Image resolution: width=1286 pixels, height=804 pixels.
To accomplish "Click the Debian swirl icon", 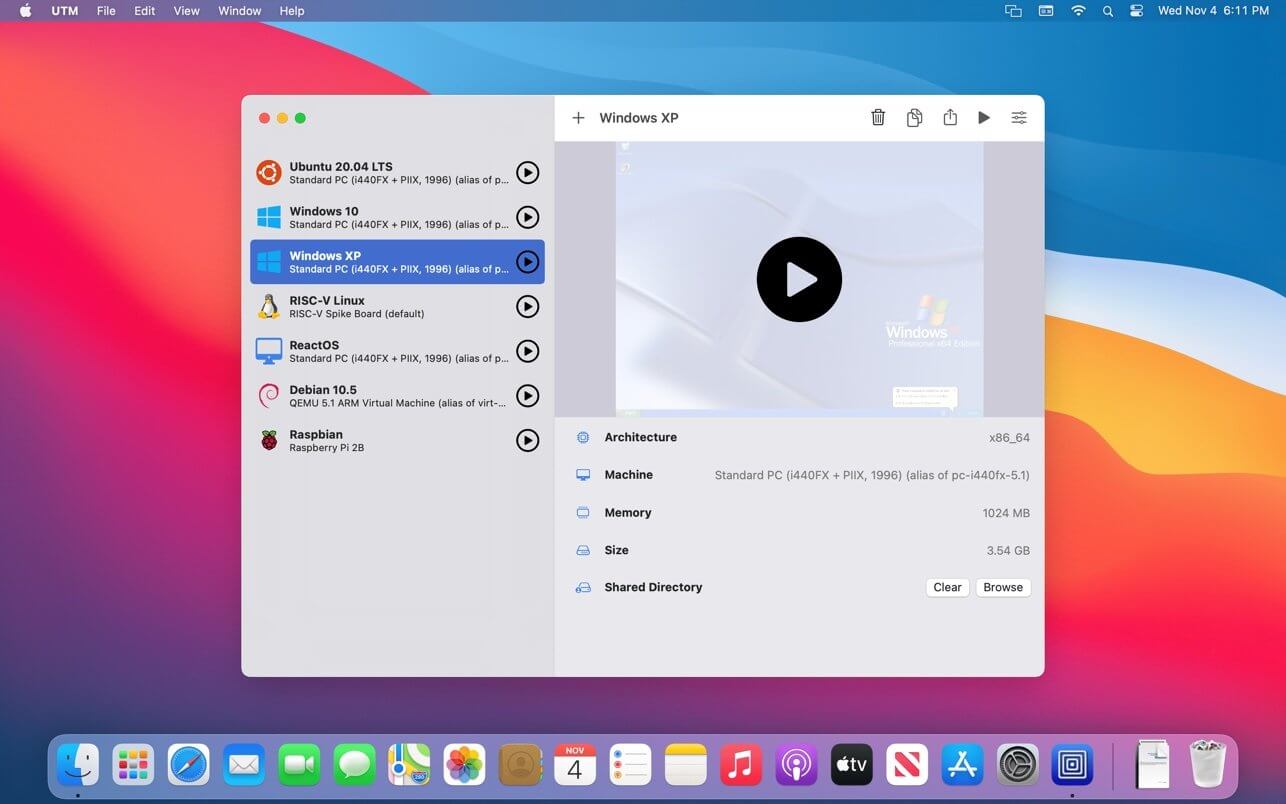I will pyautogui.click(x=268, y=396).
